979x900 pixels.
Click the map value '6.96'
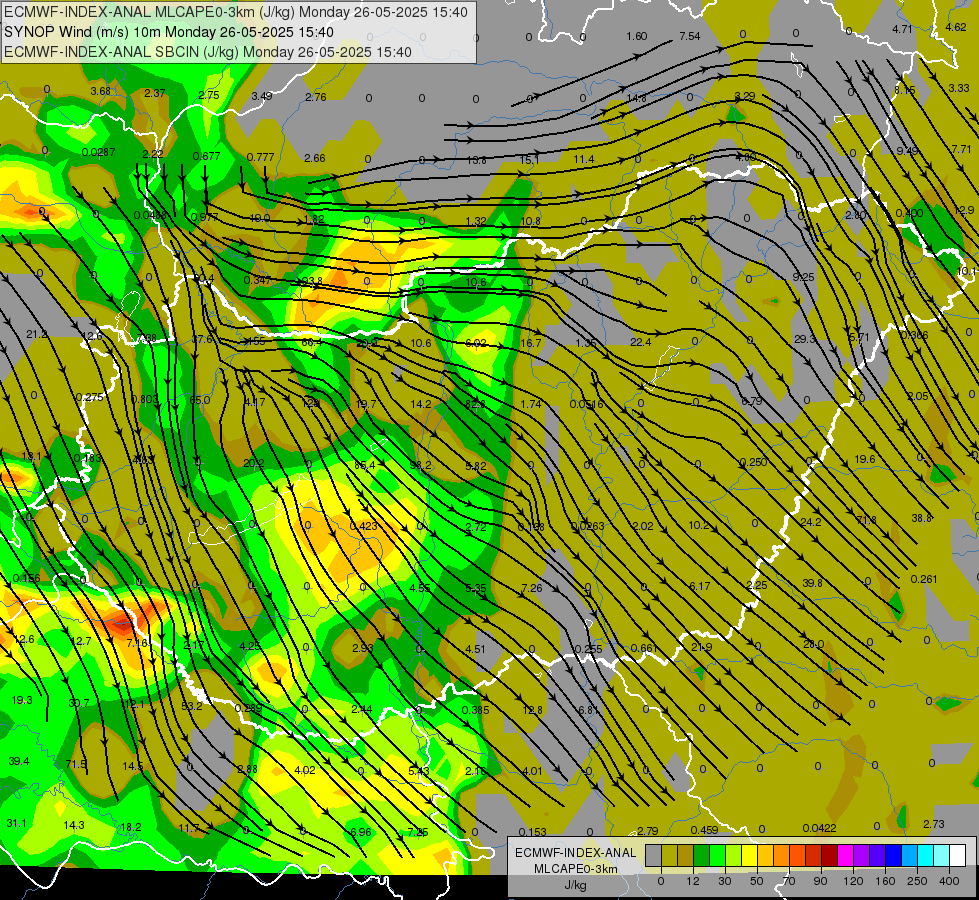(361, 832)
